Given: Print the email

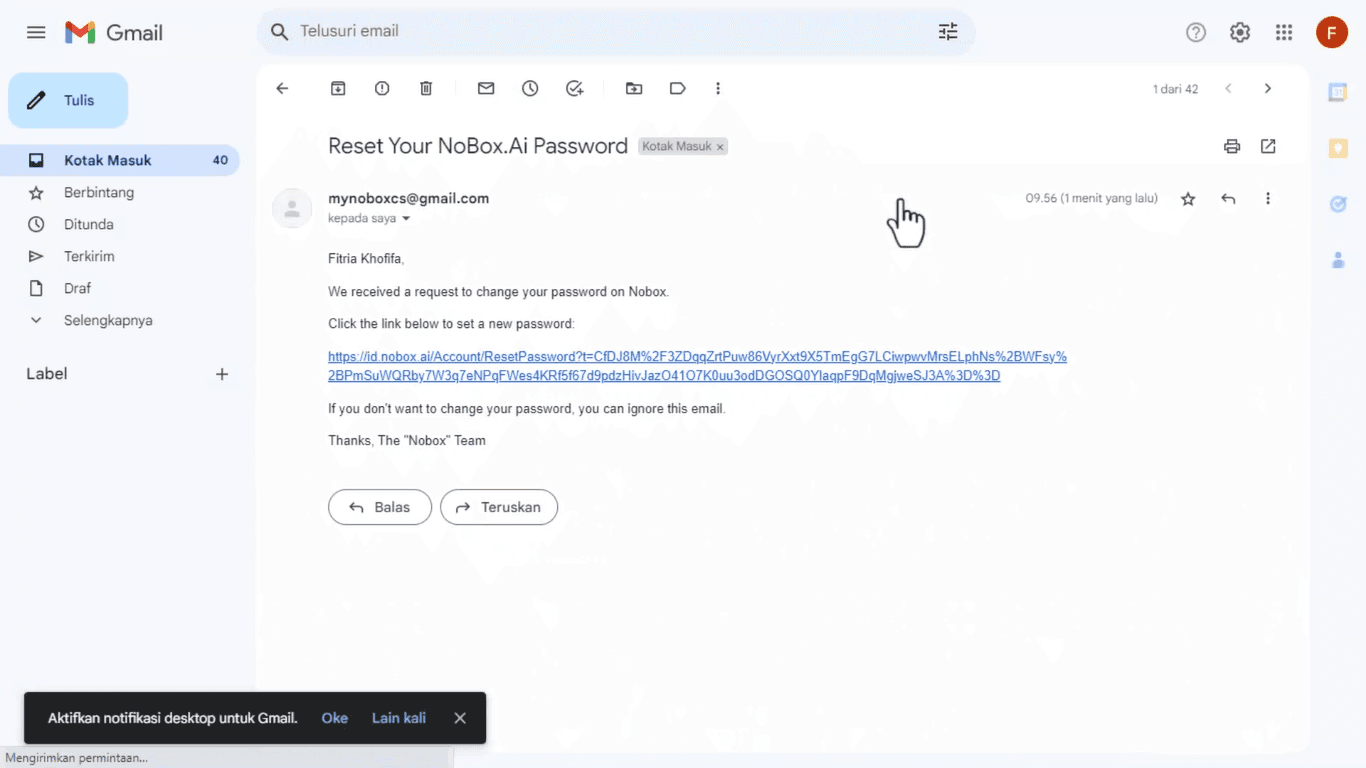Looking at the screenshot, I should coord(1231,146).
